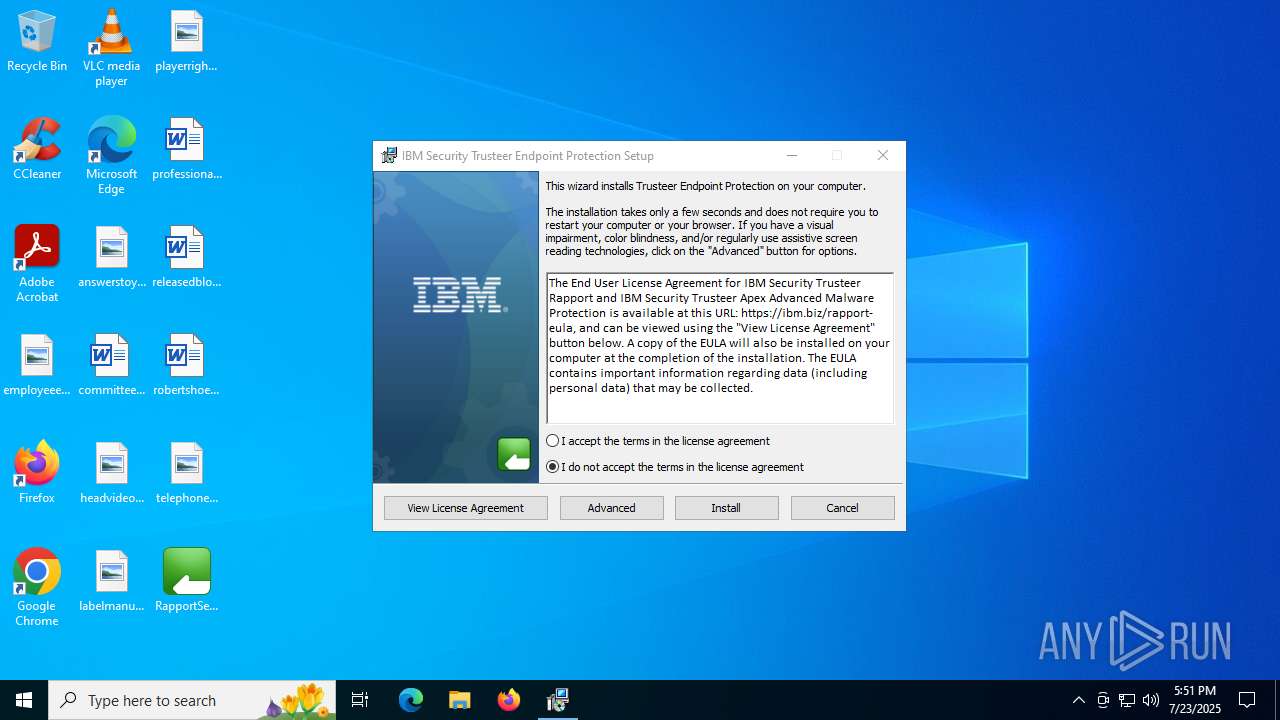Open CCleaner desktop shortcut
This screenshot has height=720, width=1280.
pos(37,150)
